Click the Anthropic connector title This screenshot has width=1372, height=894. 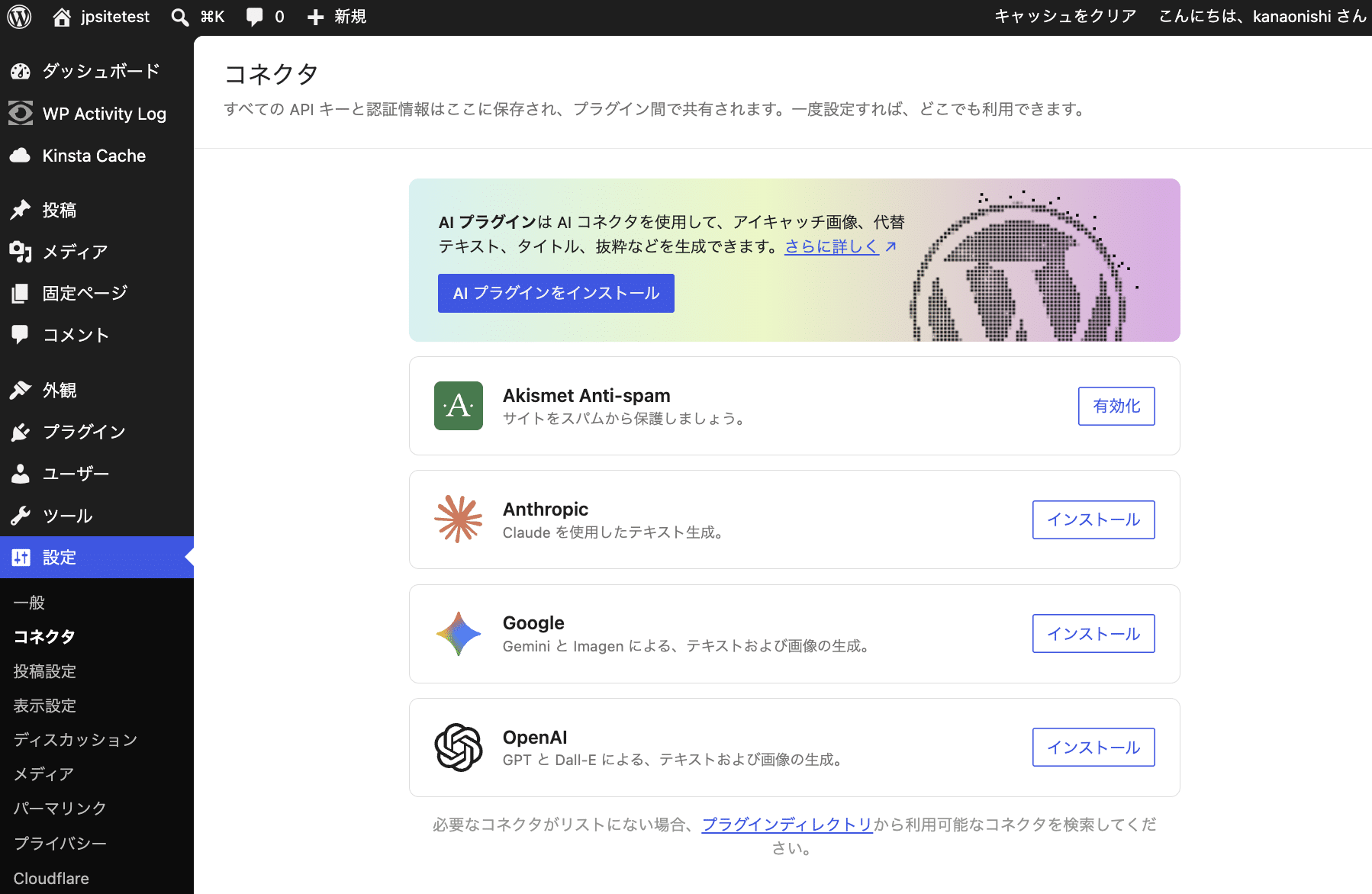click(546, 510)
